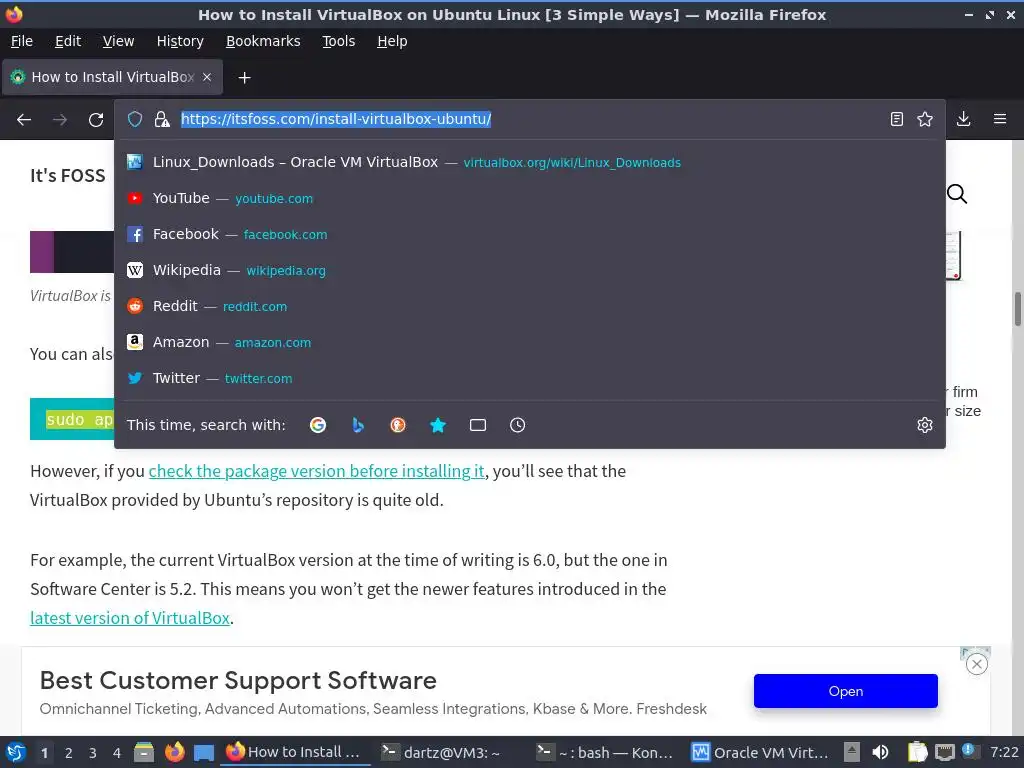Choose the Wikipedia suggestion
Screen dimensions: 1024x768
tap(530, 270)
